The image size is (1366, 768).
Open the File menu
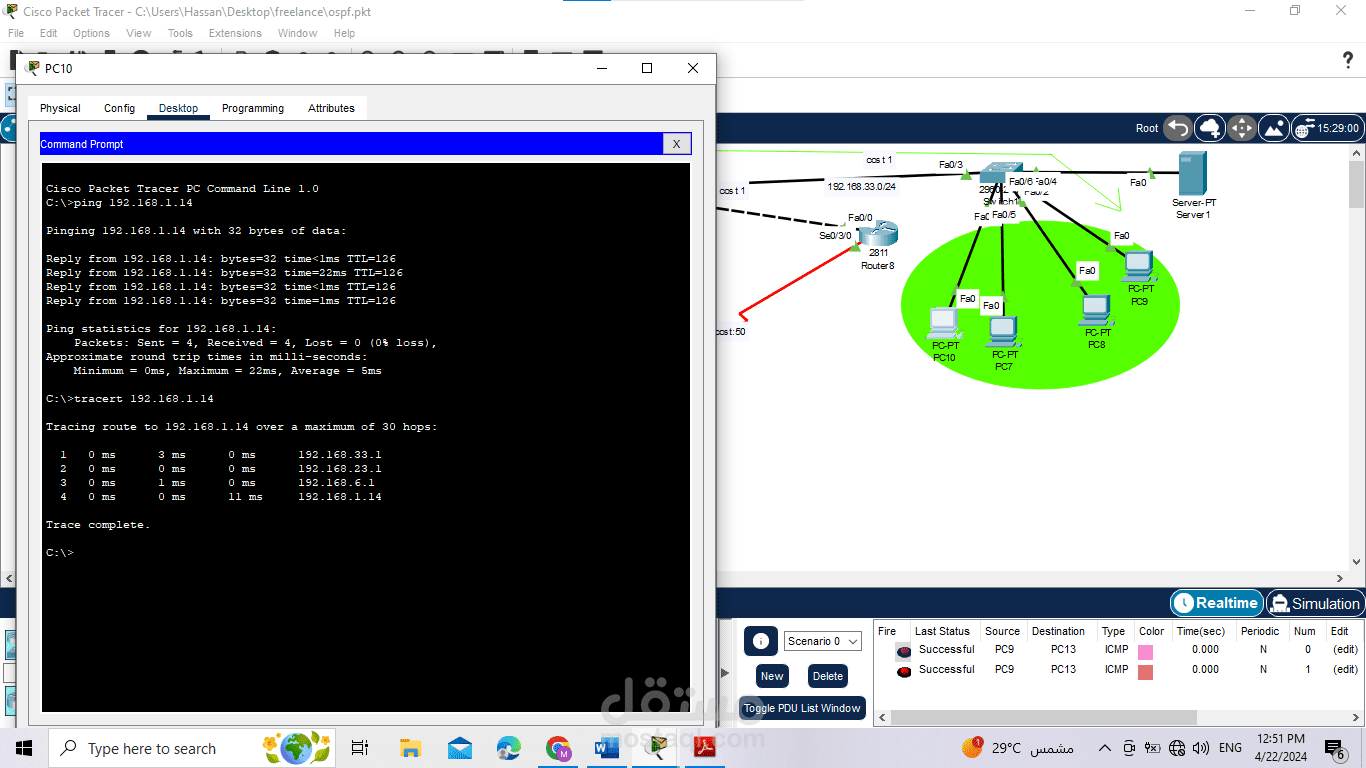pyautogui.click(x=16, y=33)
